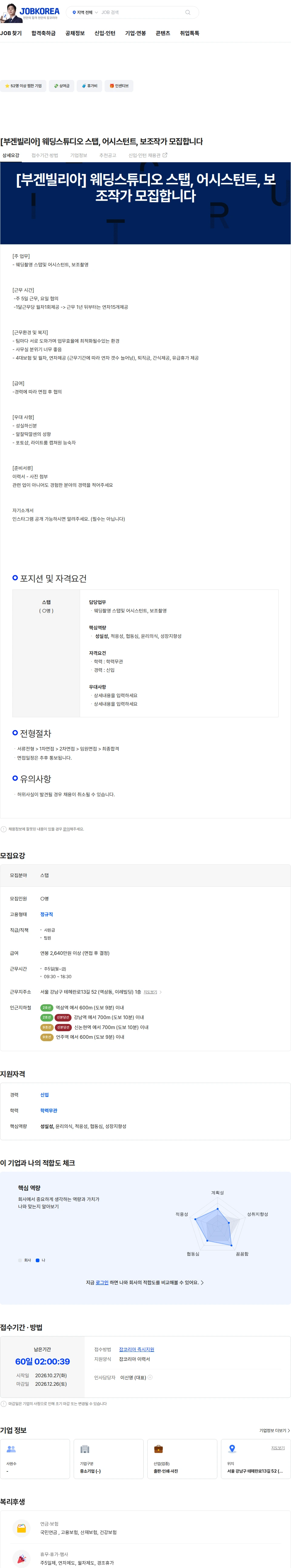Screen dimensions: 291x1568
Task: Click the 9호선 badge for 언주역
Action: 46,1037
